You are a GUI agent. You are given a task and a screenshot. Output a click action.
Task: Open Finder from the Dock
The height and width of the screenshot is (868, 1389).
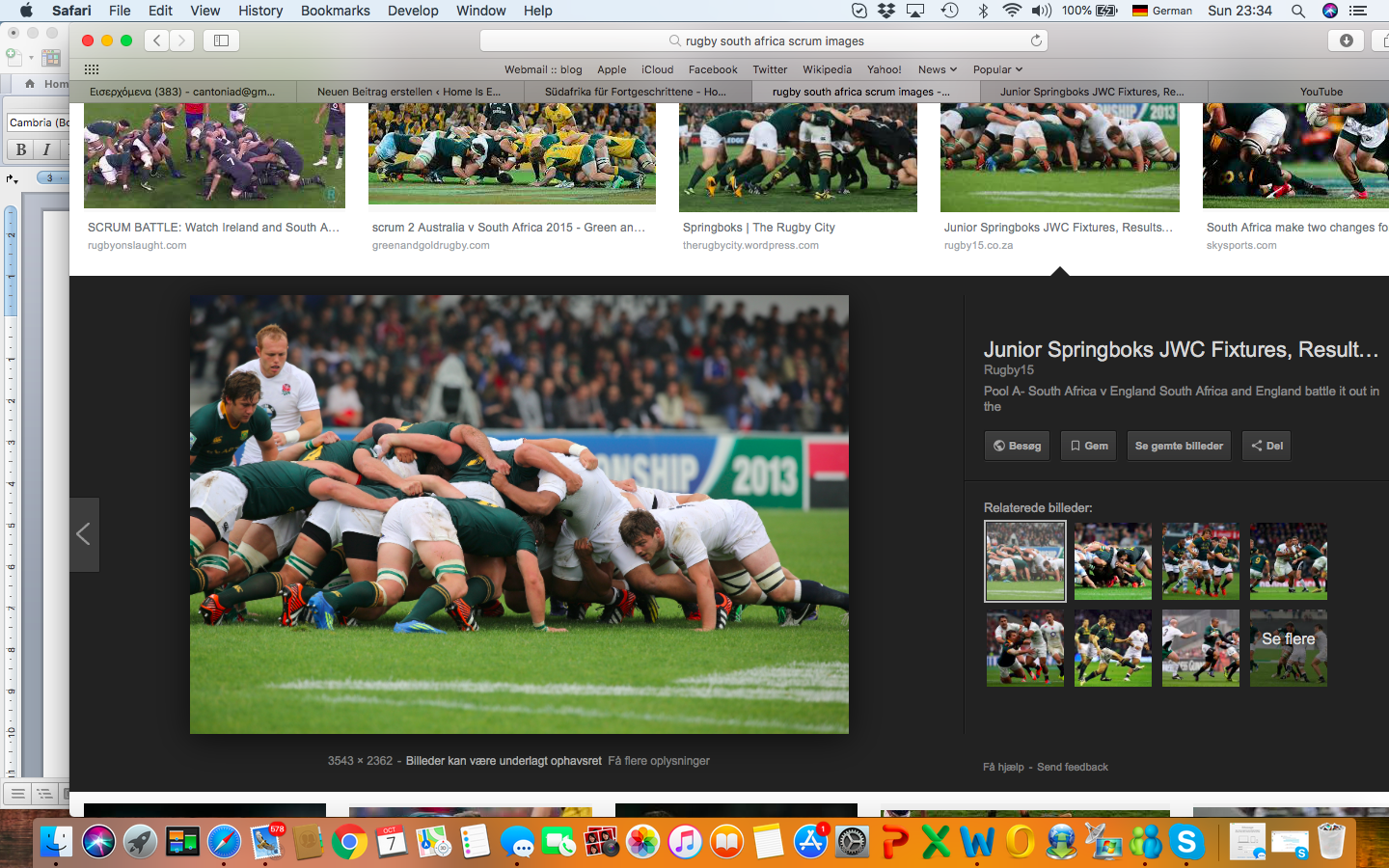click(x=56, y=842)
